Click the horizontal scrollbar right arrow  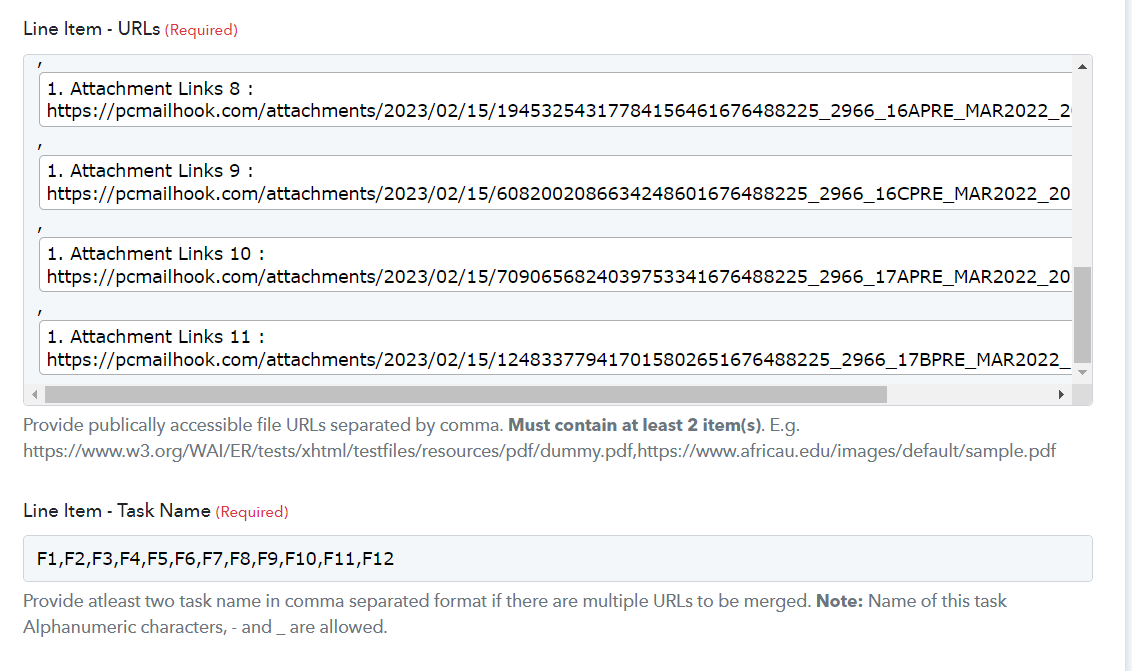click(x=1061, y=394)
